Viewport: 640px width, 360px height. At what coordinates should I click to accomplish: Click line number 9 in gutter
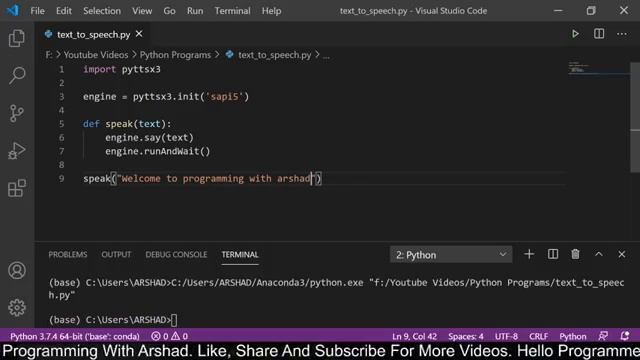click(61, 178)
